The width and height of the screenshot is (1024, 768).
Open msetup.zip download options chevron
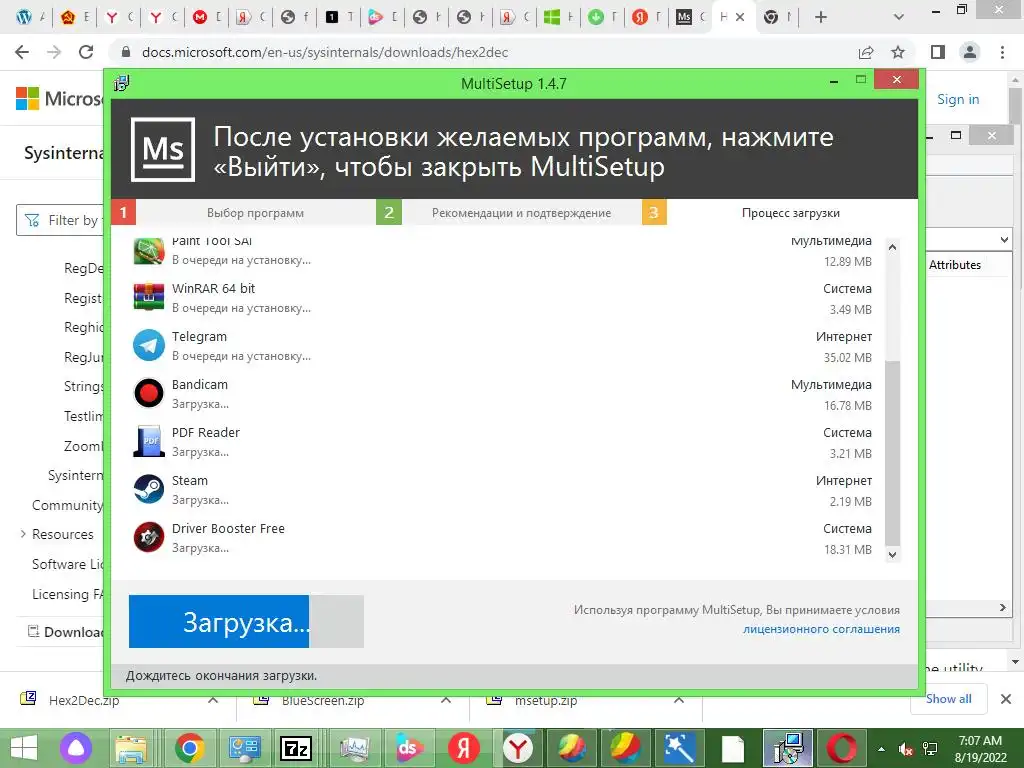tap(679, 700)
